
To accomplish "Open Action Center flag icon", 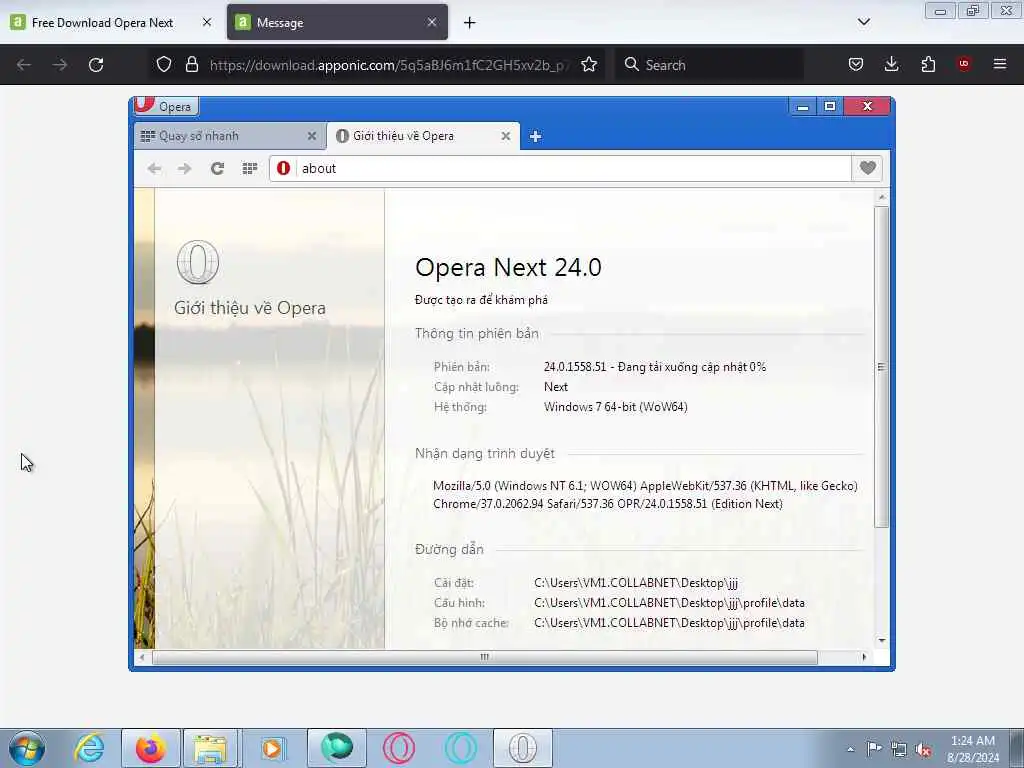I will pyautogui.click(x=874, y=748).
